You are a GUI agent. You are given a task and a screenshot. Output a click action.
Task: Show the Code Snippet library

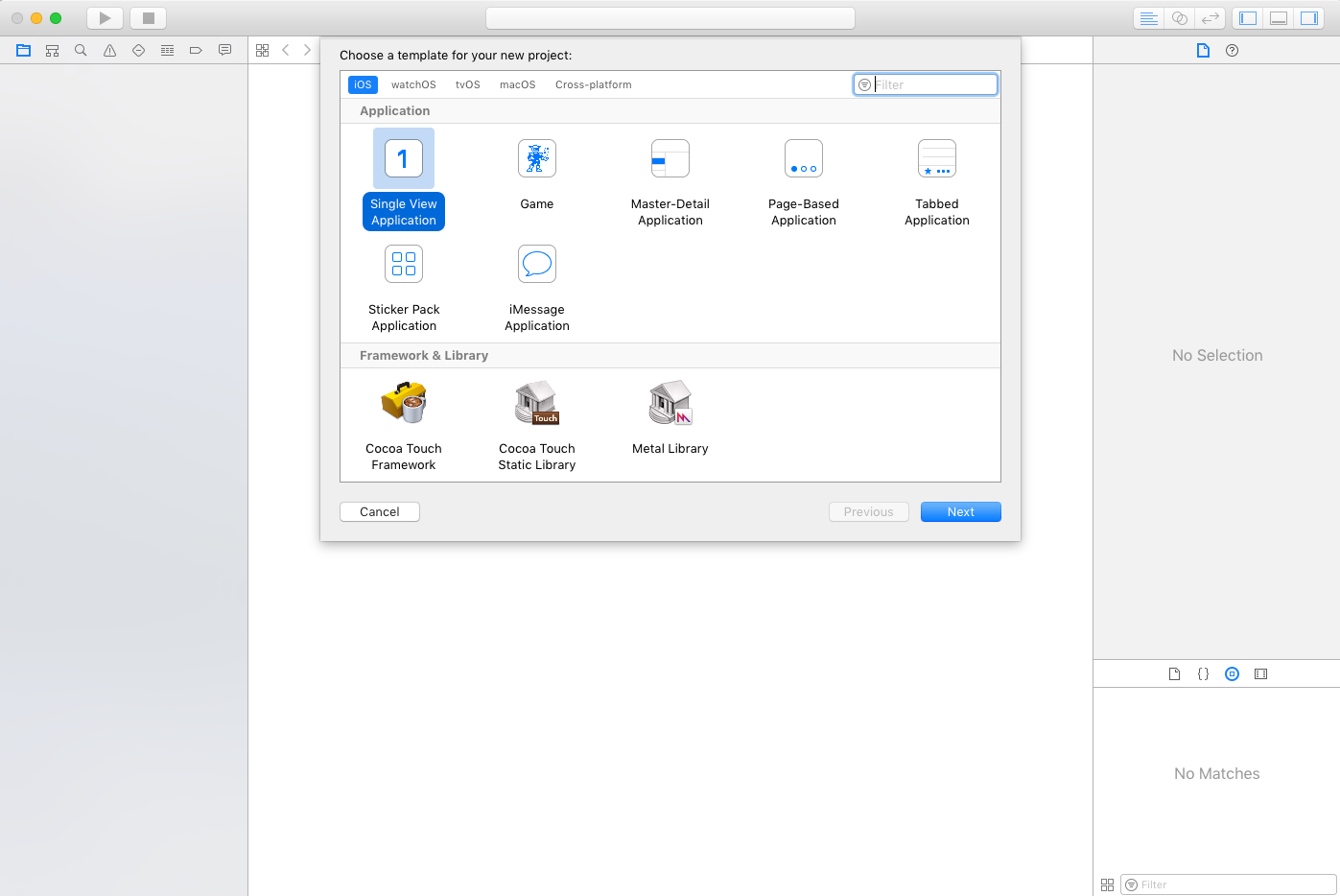coord(1204,674)
